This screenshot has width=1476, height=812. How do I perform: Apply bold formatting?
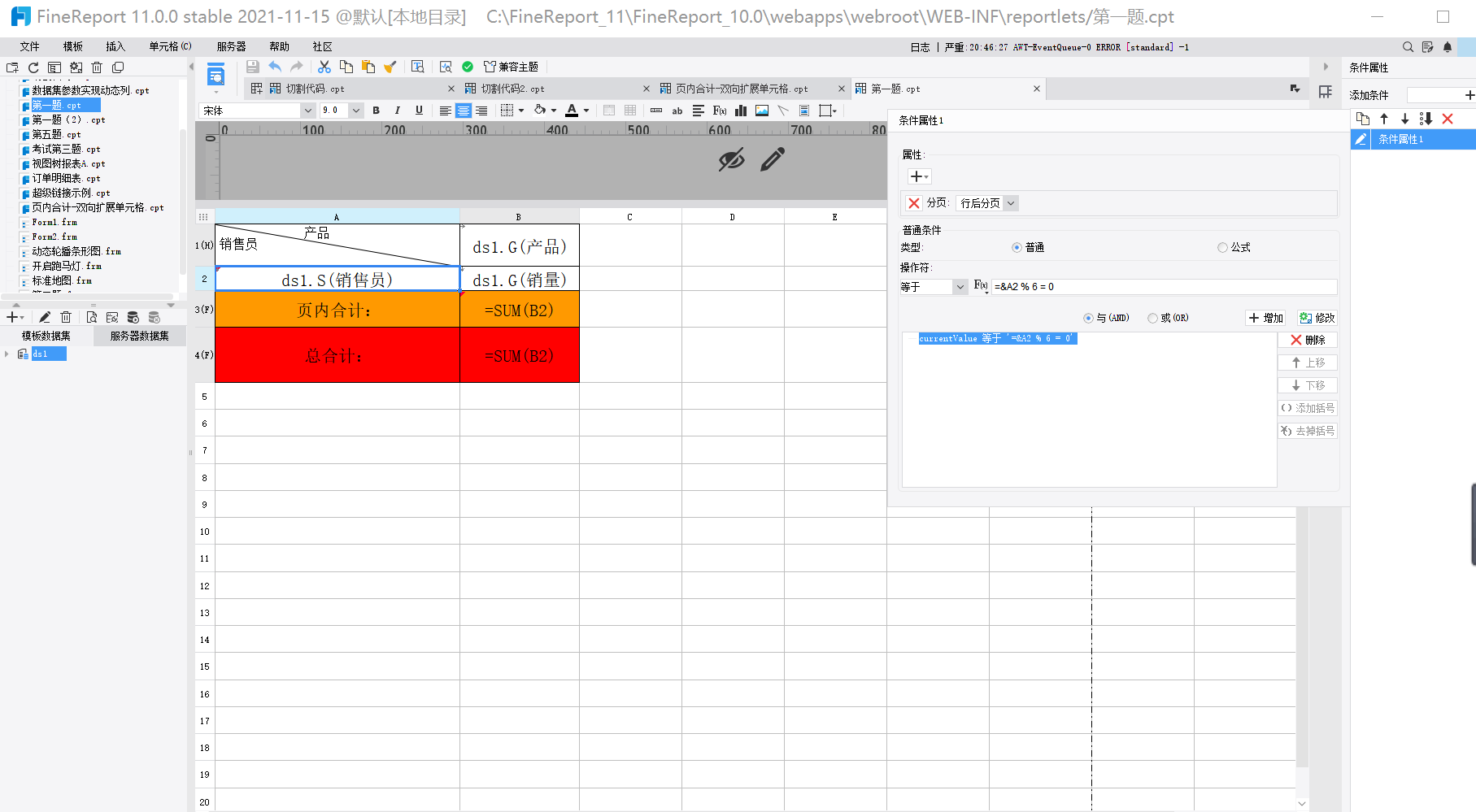[x=376, y=111]
